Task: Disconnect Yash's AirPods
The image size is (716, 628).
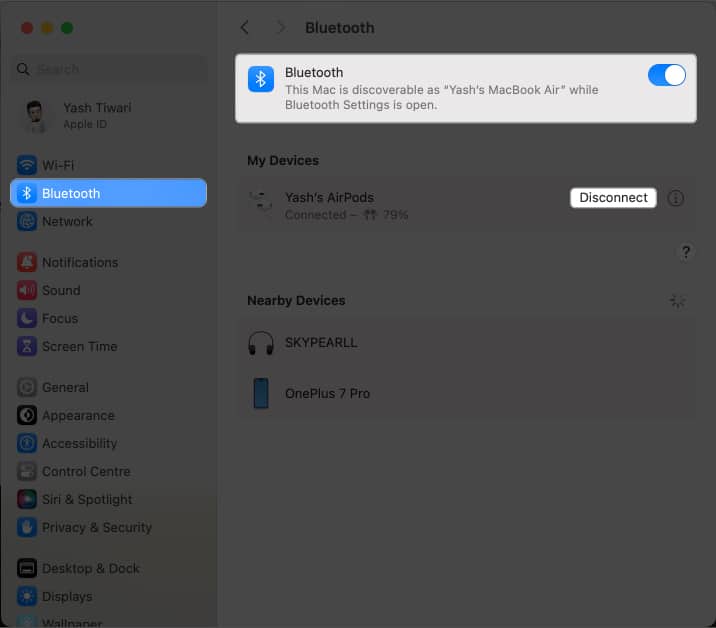Action: coord(613,198)
